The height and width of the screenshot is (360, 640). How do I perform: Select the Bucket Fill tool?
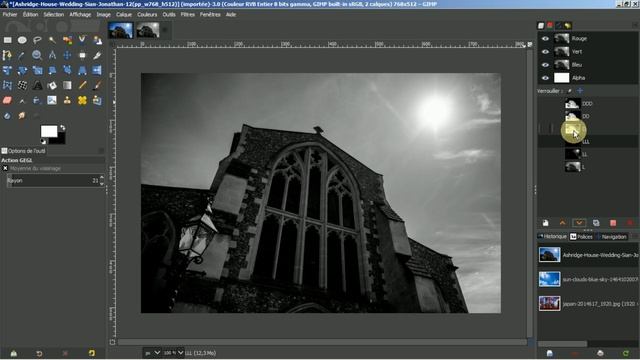coord(52,85)
